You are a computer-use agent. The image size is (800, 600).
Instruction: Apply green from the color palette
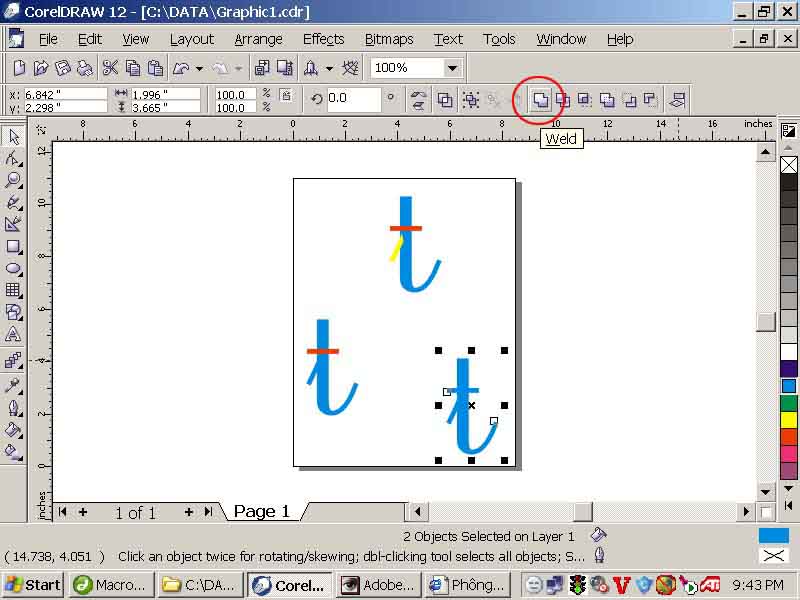789,403
